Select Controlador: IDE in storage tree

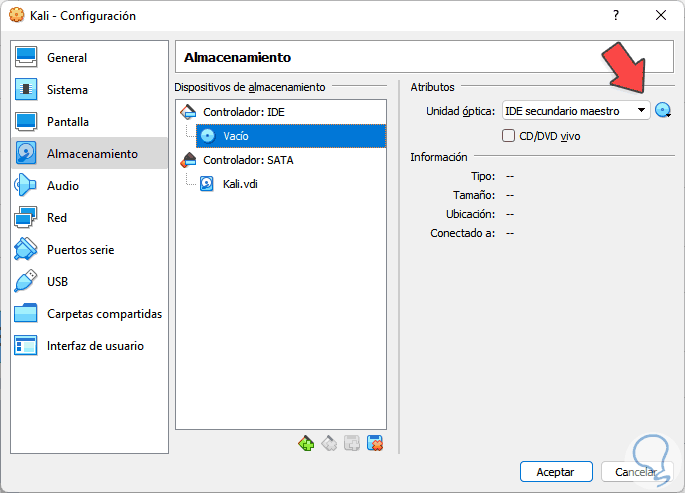point(243,112)
